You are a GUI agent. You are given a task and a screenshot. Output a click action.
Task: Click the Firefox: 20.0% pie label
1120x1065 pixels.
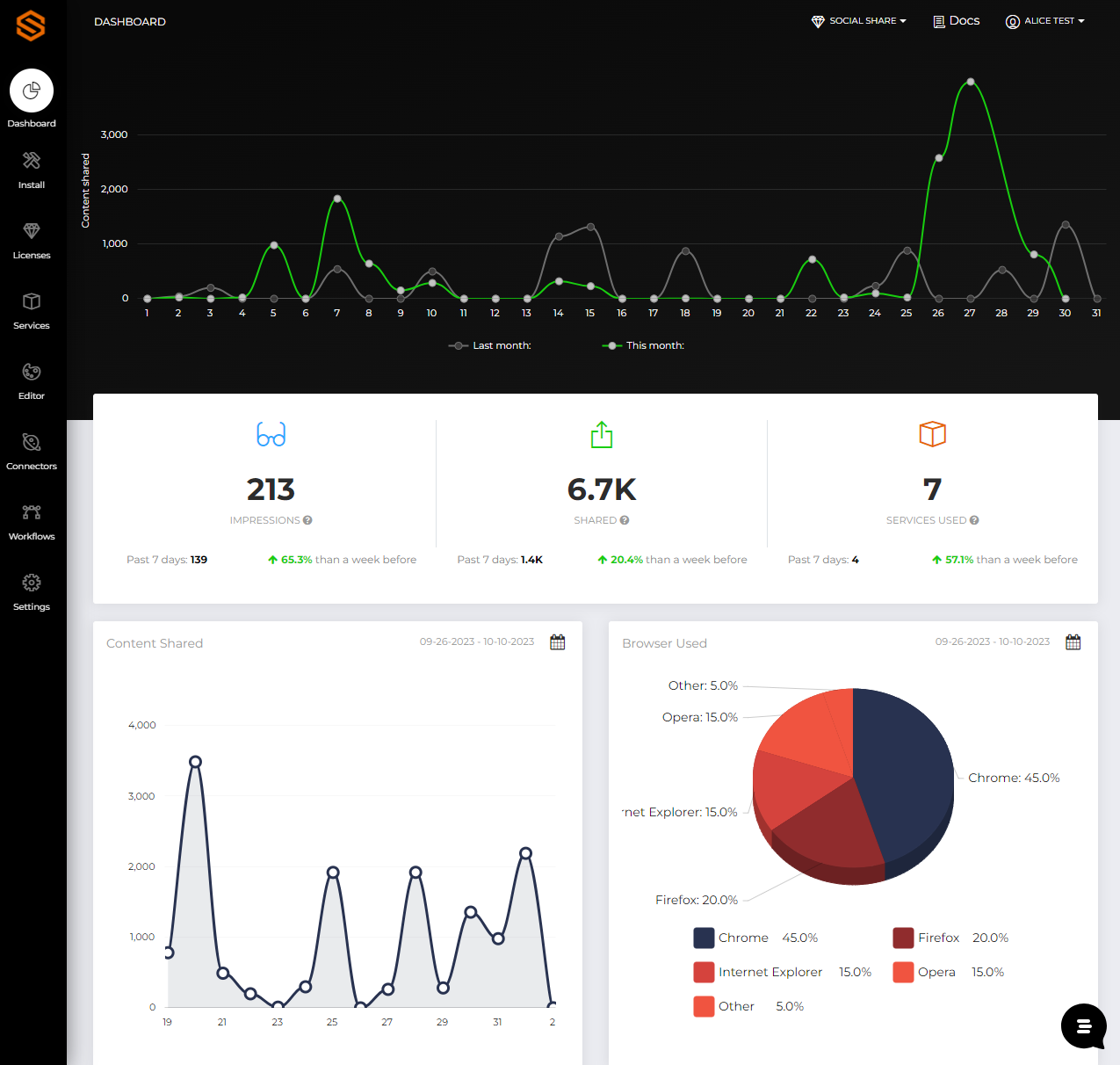pos(697,900)
